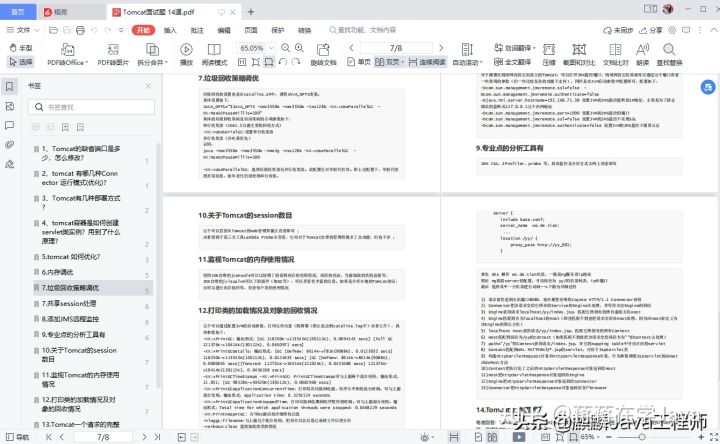Select bookmark 6.内存调优
The width and height of the screenshot is (720, 444).
pos(92,272)
